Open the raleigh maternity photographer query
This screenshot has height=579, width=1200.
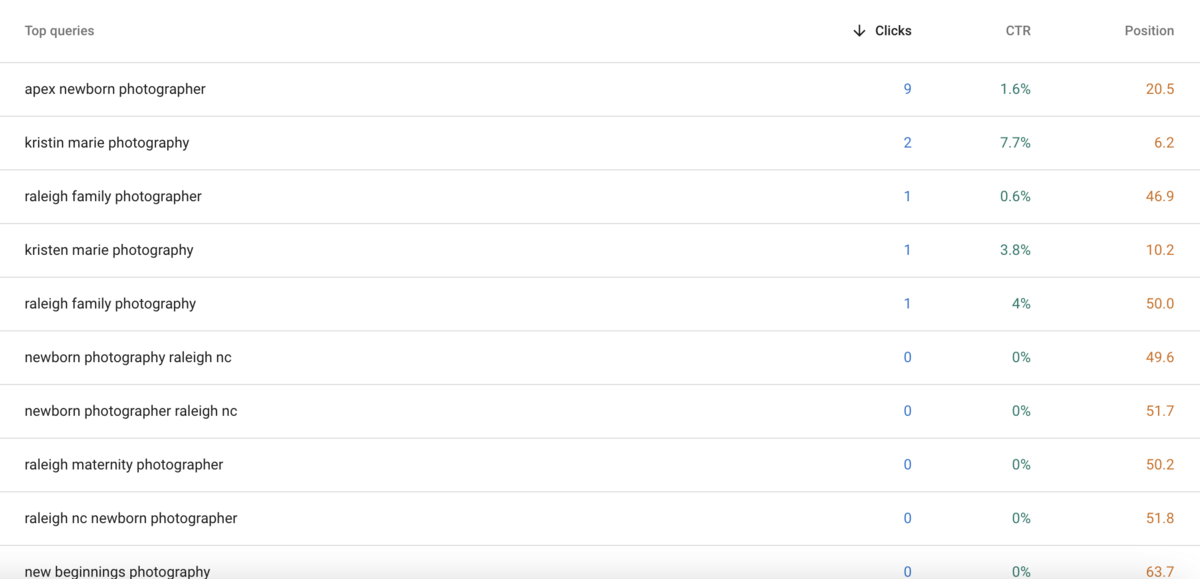[124, 465]
